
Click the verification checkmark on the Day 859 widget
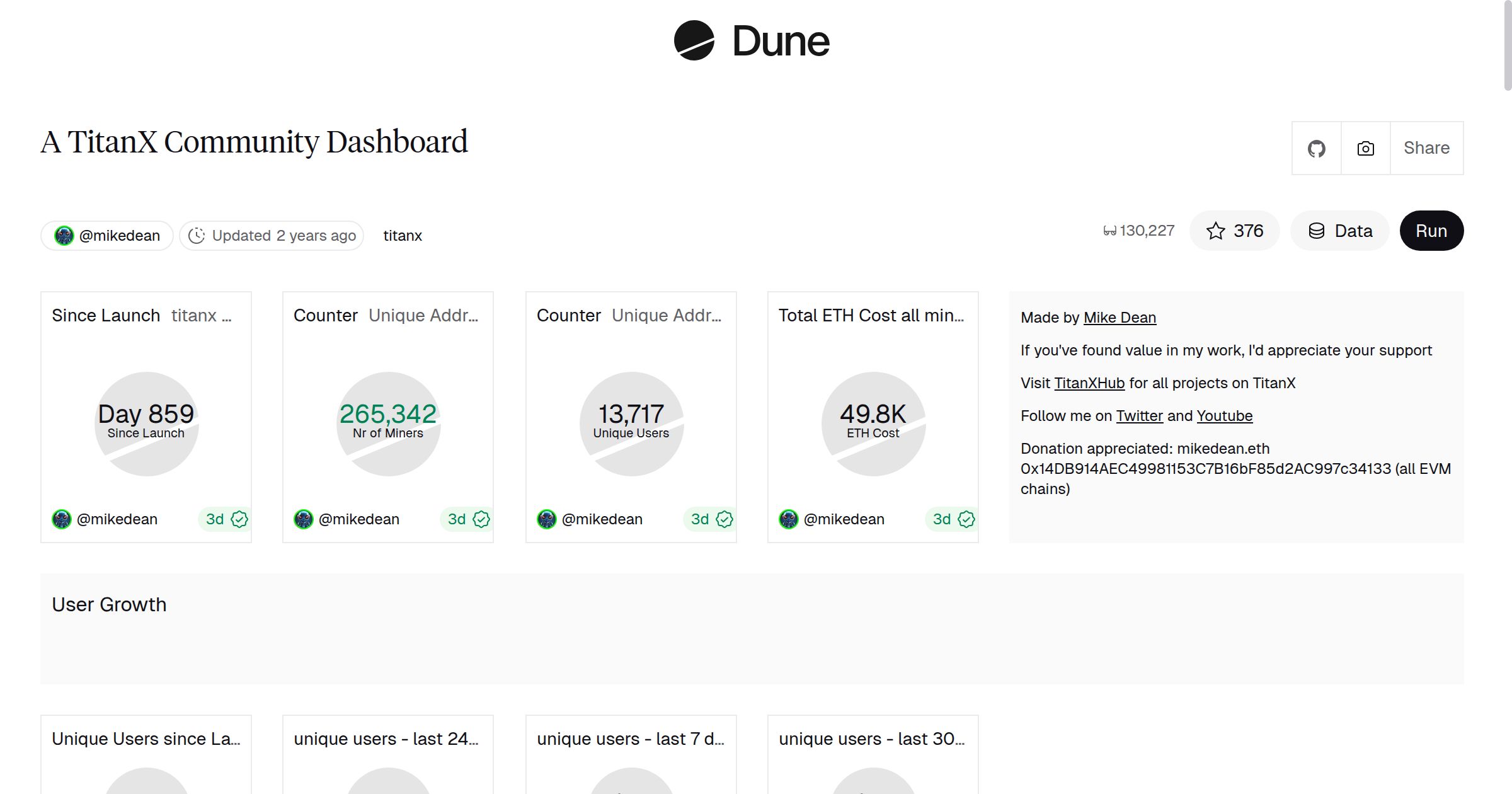pyautogui.click(x=240, y=519)
